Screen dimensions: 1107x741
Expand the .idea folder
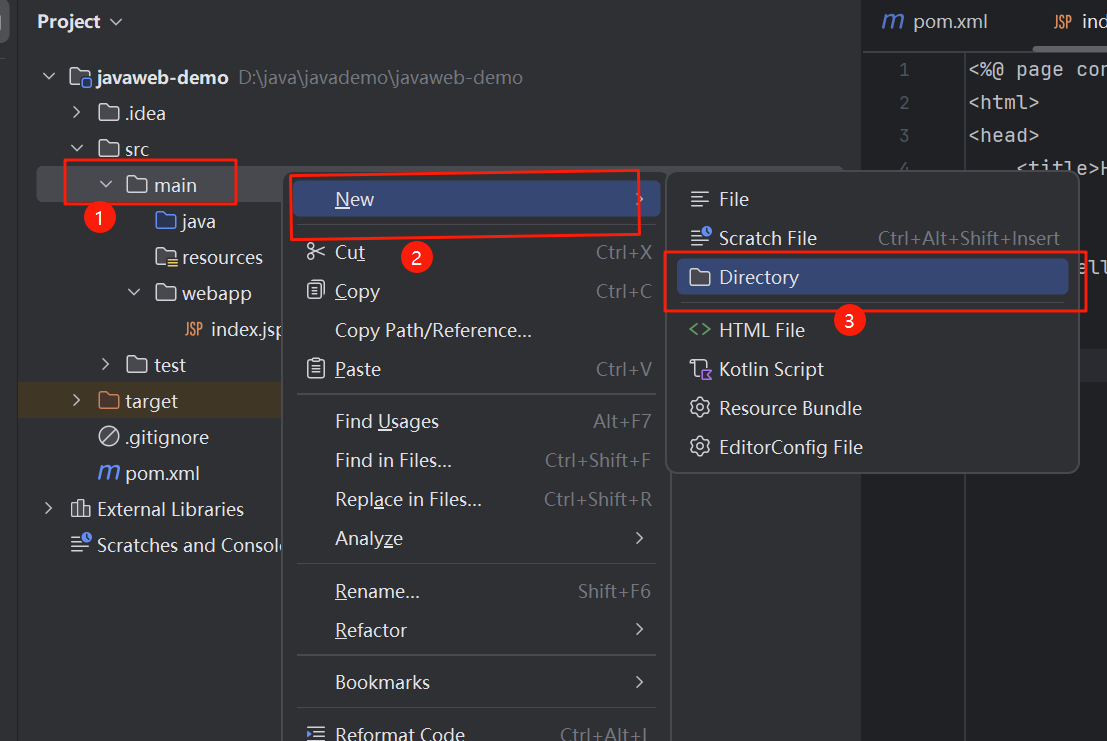click(x=77, y=112)
